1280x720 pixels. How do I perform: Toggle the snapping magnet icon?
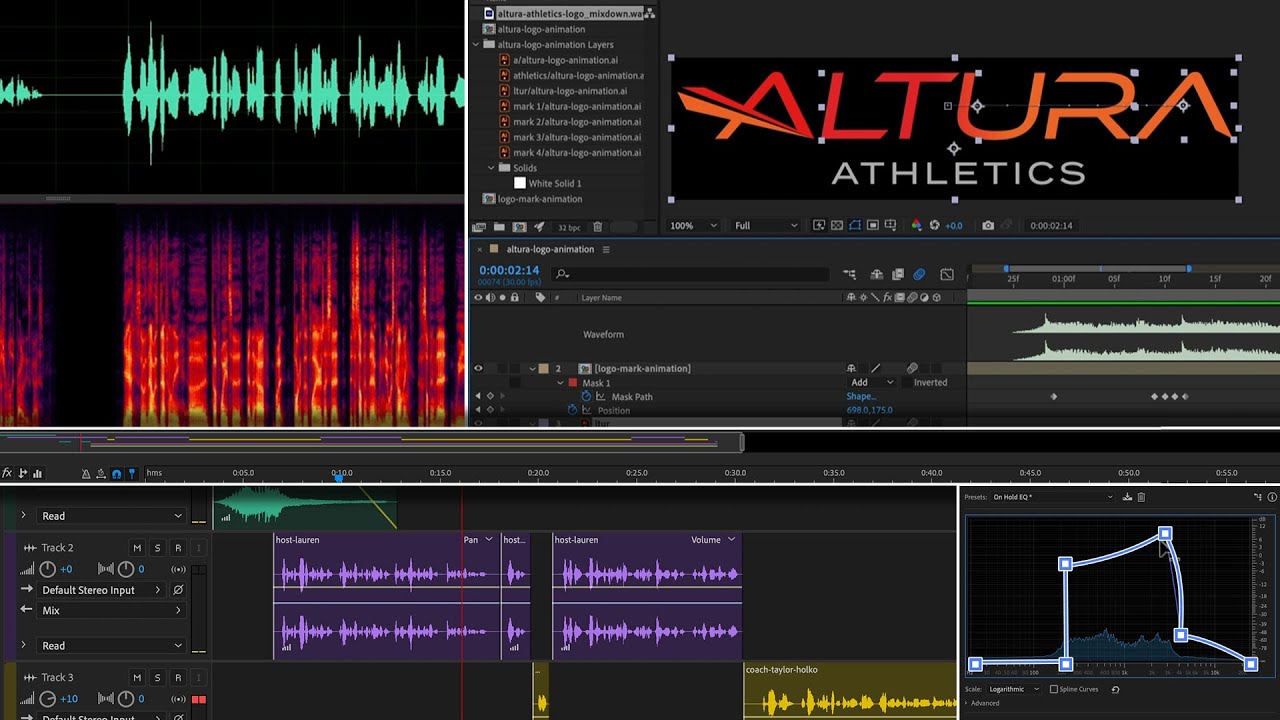click(117, 473)
